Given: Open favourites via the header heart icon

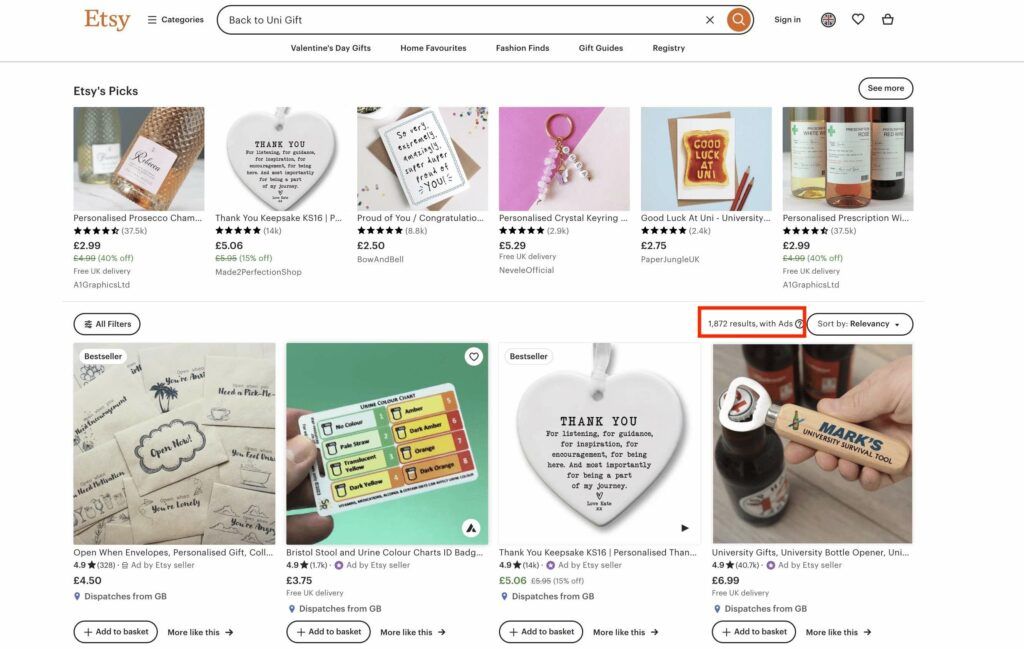Looking at the screenshot, I should coord(858,18).
